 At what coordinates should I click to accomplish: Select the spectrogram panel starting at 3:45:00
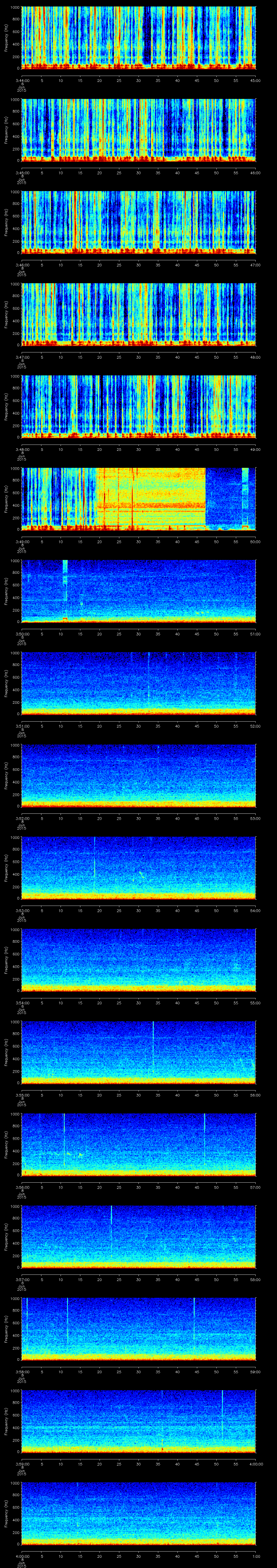[139, 130]
